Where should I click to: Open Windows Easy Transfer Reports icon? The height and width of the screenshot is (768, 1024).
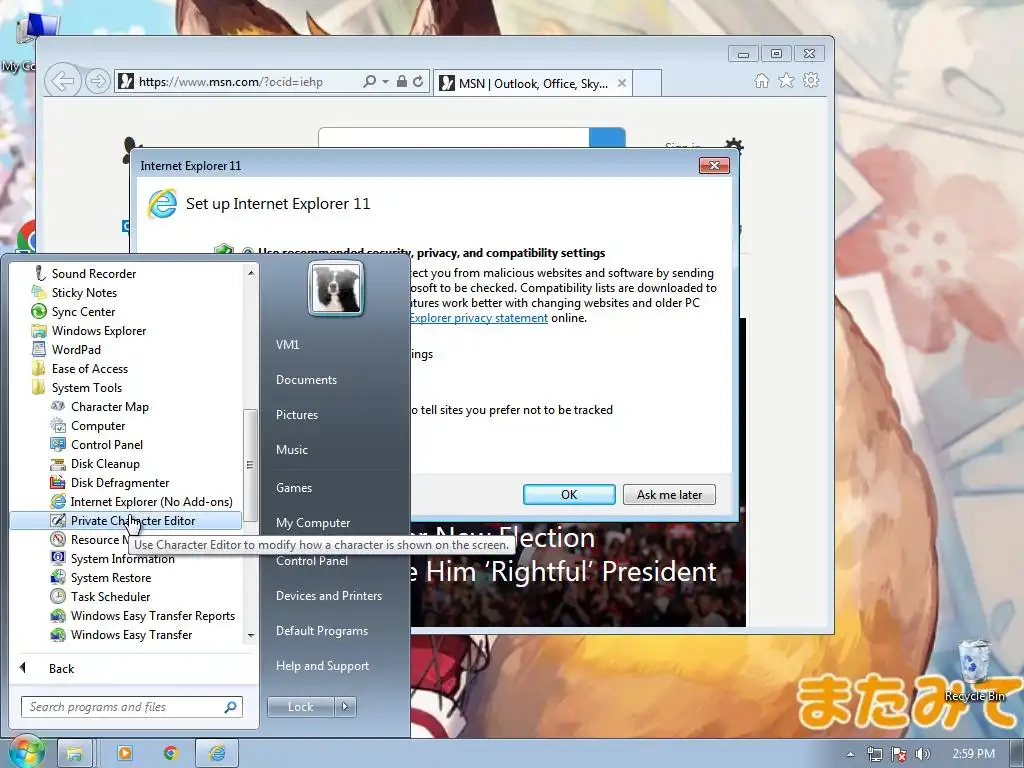tap(58, 616)
